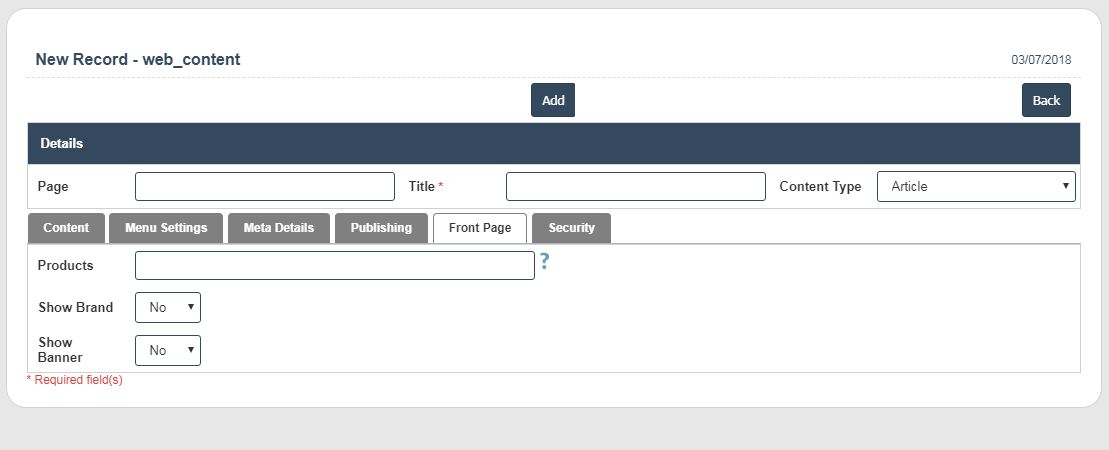This screenshot has height=450, width=1109.
Task: Click the 03/07/2018 date text
Action: tap(1041, 60)
